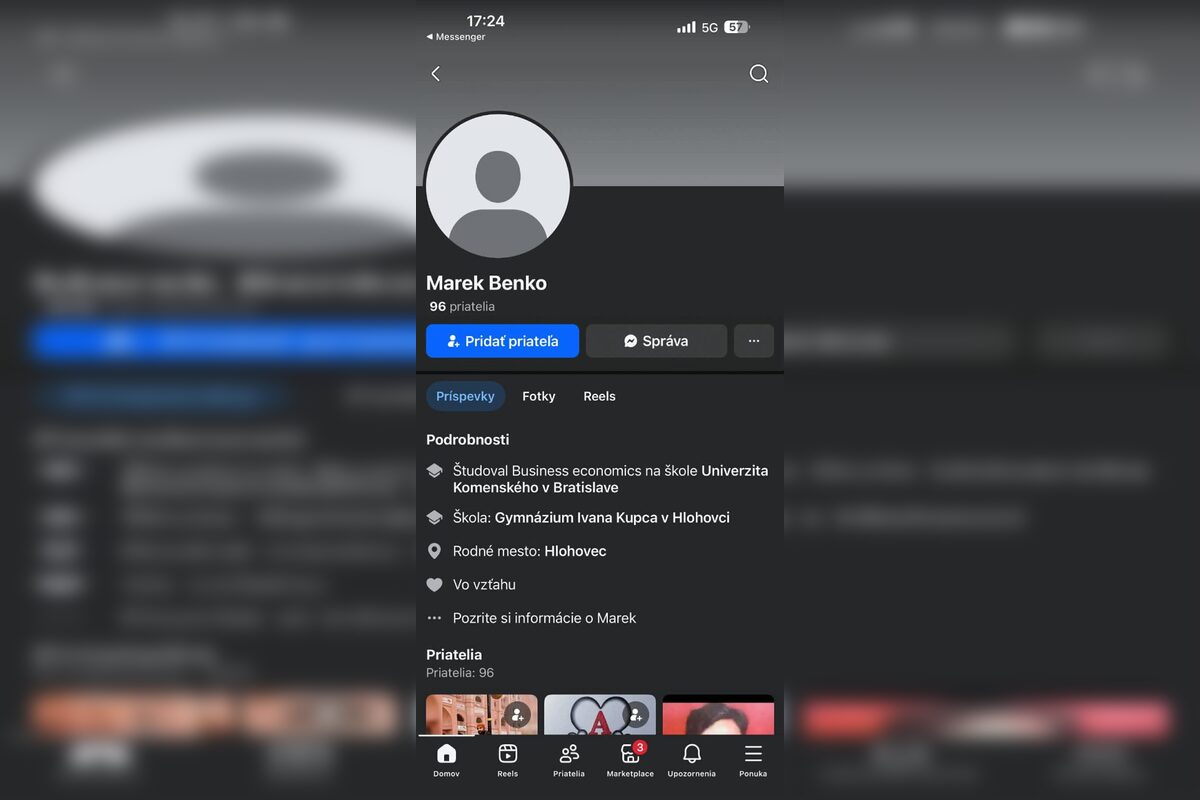Switch to the Fotky tab
The width and height of the screenshot is (1200, 800).
[538, 396]
